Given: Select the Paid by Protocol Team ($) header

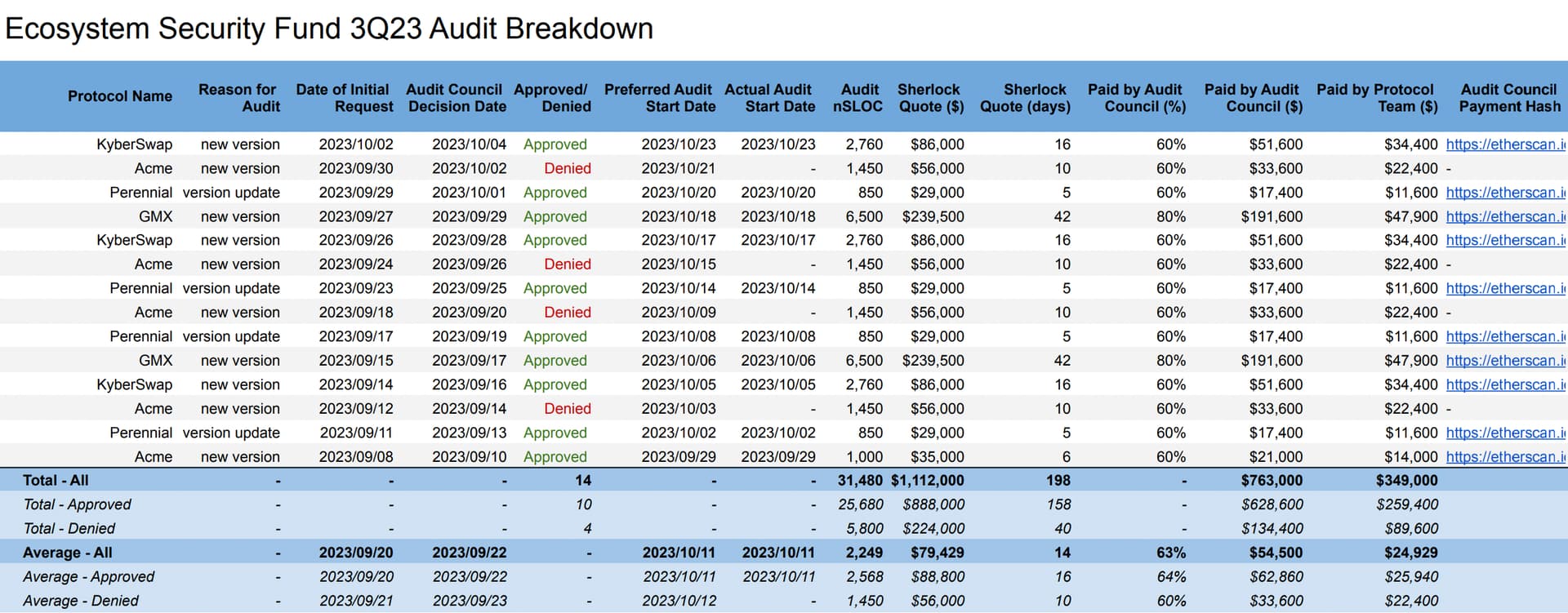Looking at the screenshot, I should click(1377, 98).
